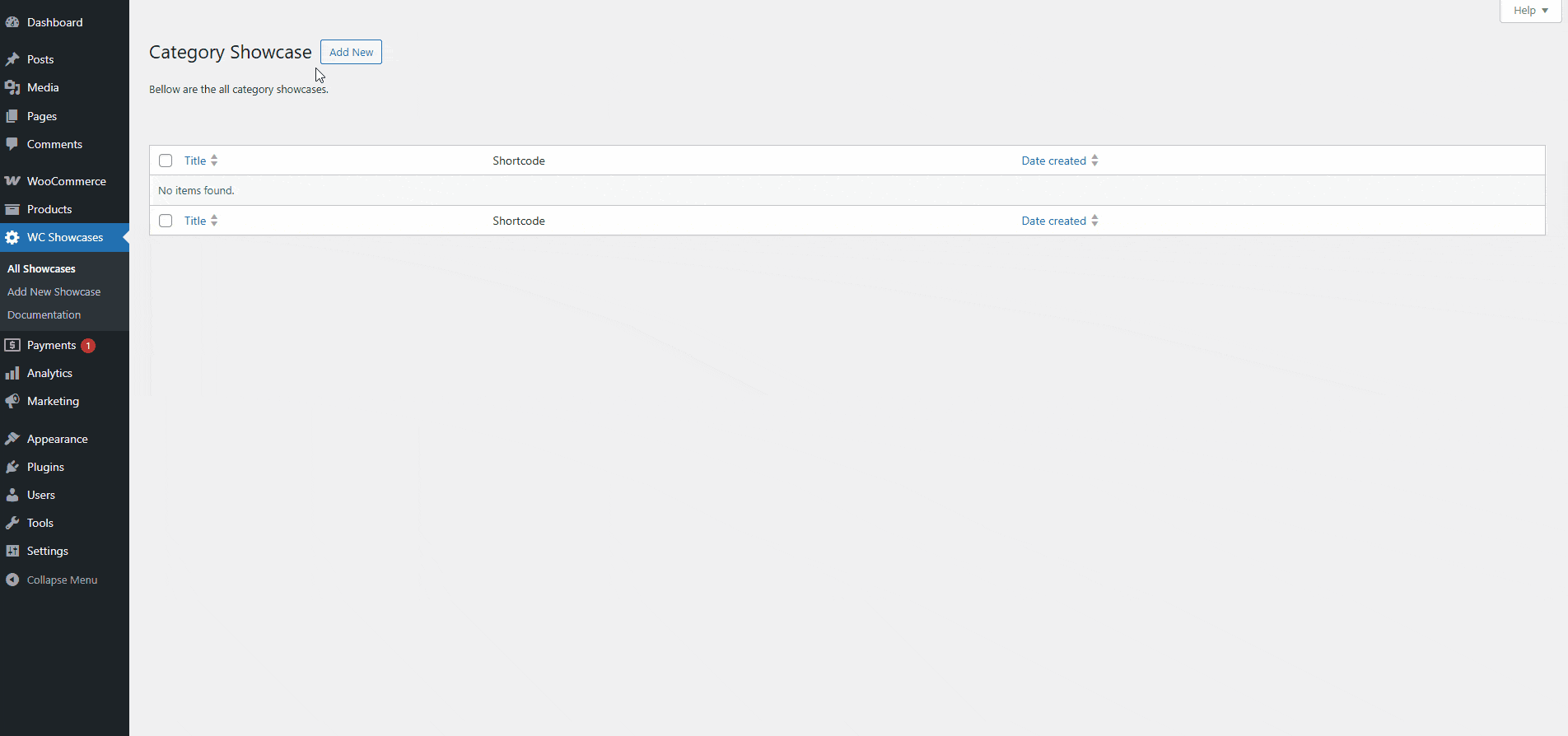Click the Category Showcase heading
The image size is (1568, 736).
(x=231, y=52)
